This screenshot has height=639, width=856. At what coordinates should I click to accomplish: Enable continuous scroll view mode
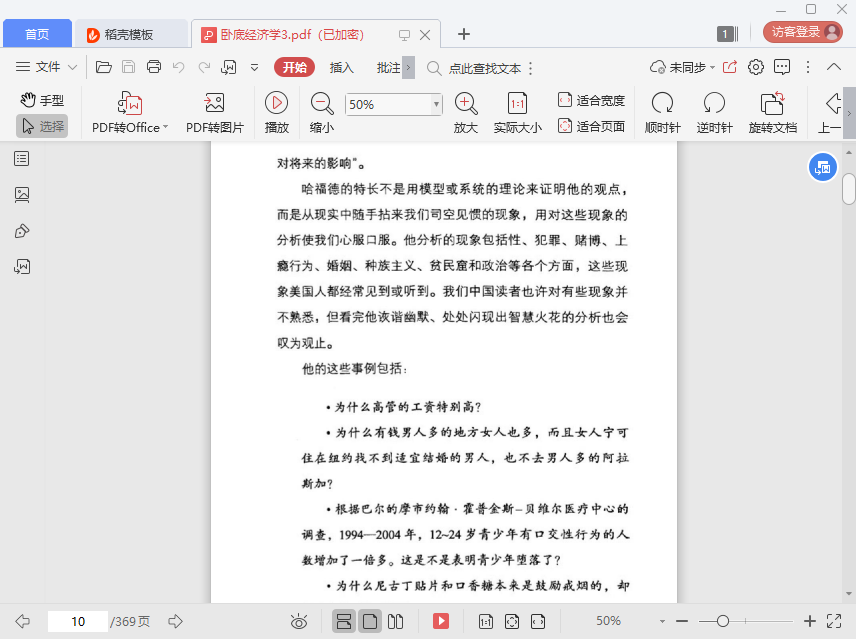pyautogui.click(x=344, y=621)
